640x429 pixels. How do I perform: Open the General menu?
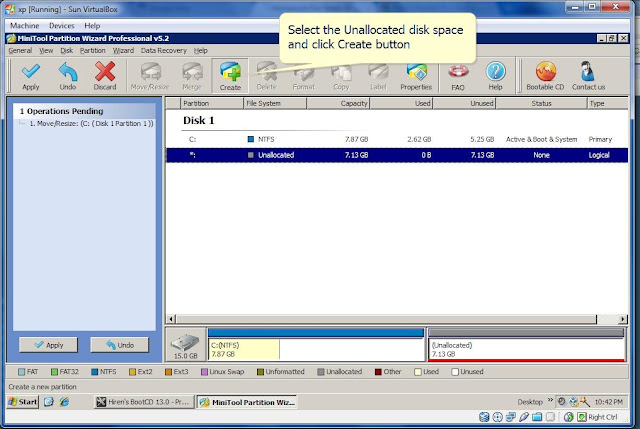click(20, 51)
